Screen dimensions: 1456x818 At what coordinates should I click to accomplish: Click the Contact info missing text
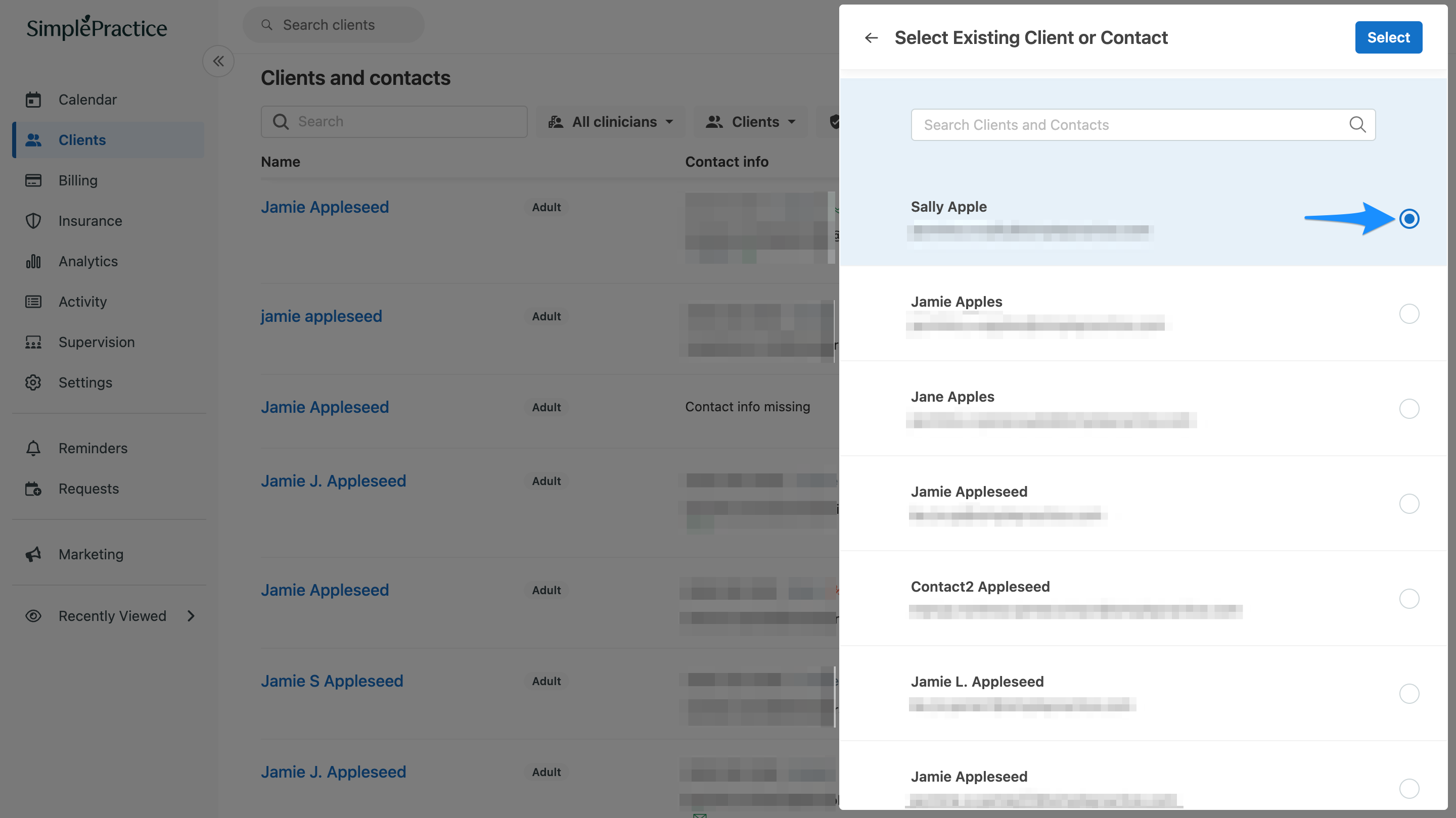pyautogui.click(x=748, y=407)
